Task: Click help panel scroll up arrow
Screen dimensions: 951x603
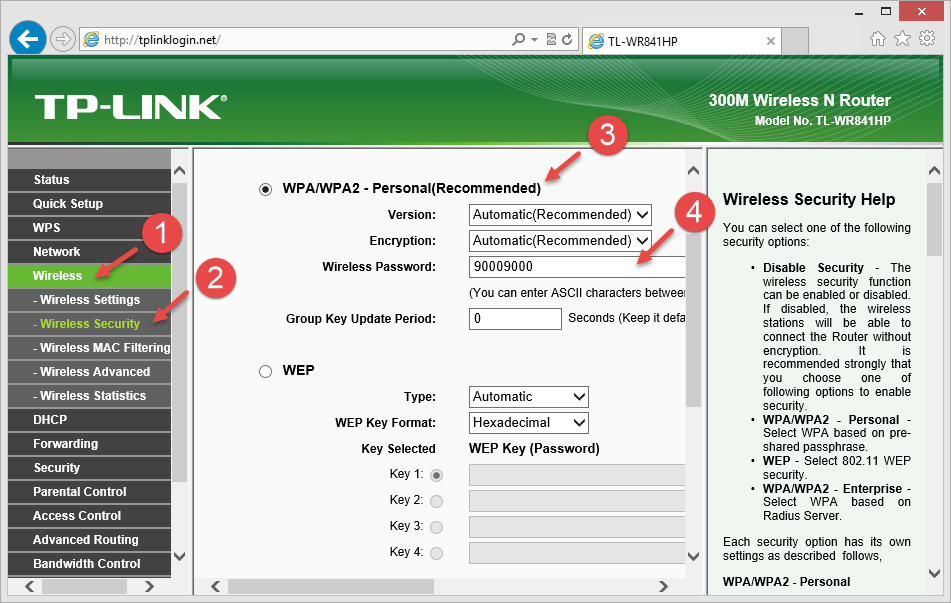Action: (x=935, y=171)
